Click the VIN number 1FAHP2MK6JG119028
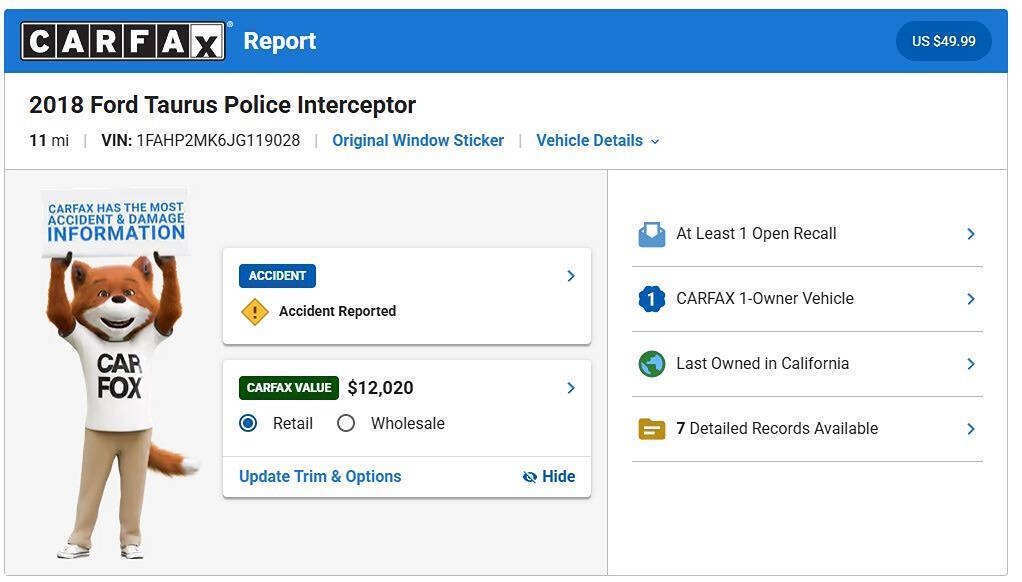This screenshot has width=1022, height=582. pos(218,141)
